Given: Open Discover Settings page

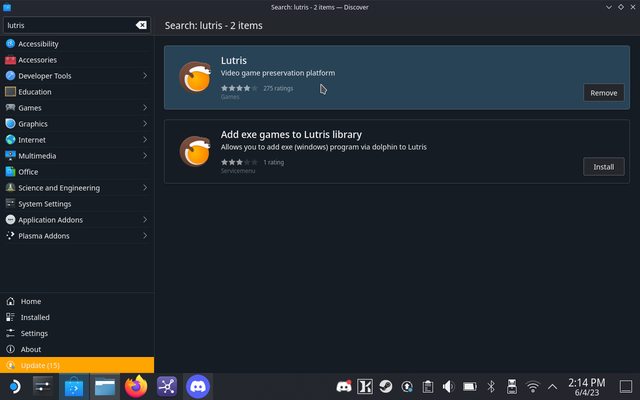Looking at the screenshot, I should tap(34, 333).
